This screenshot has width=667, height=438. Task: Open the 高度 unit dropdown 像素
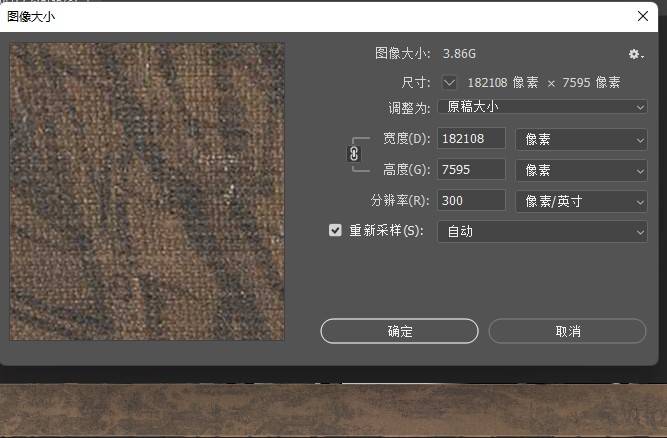(x=580, y=170)
